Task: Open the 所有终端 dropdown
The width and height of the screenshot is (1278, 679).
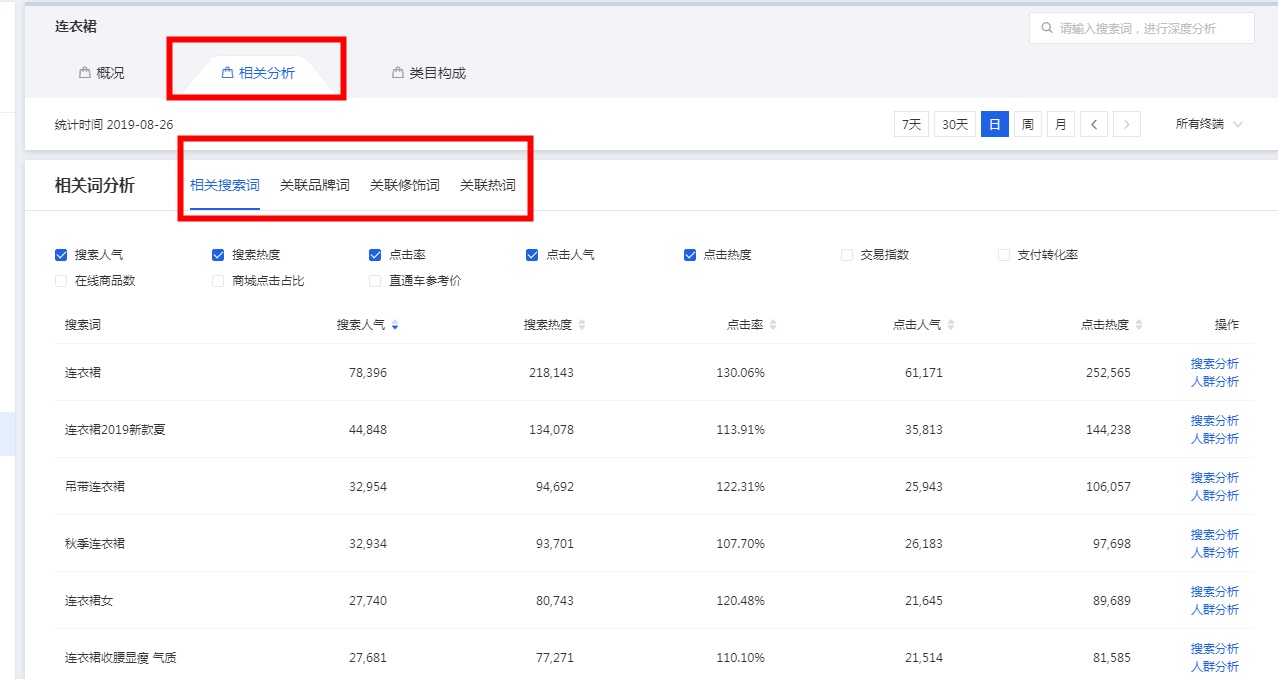Action: point(1209,125)
